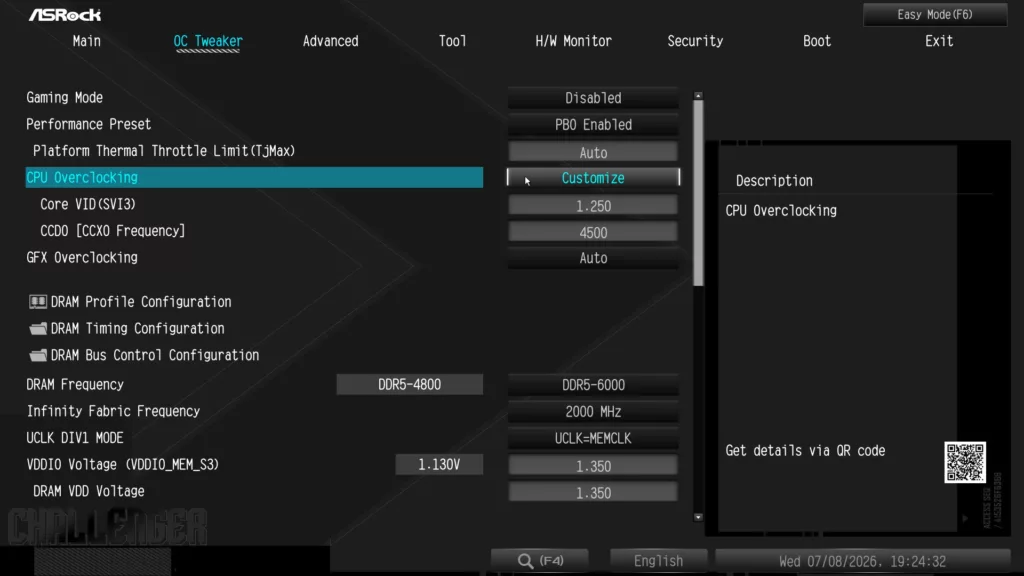
Task: Edit the VDDIO Voltage 1.350 field
Action: coord(593,466)
